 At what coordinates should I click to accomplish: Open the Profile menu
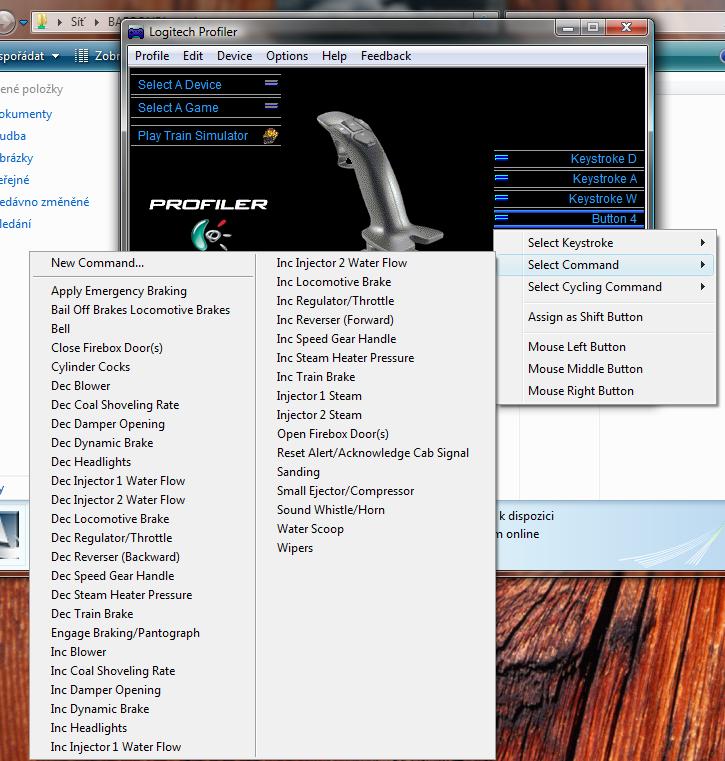pos(152,56)
